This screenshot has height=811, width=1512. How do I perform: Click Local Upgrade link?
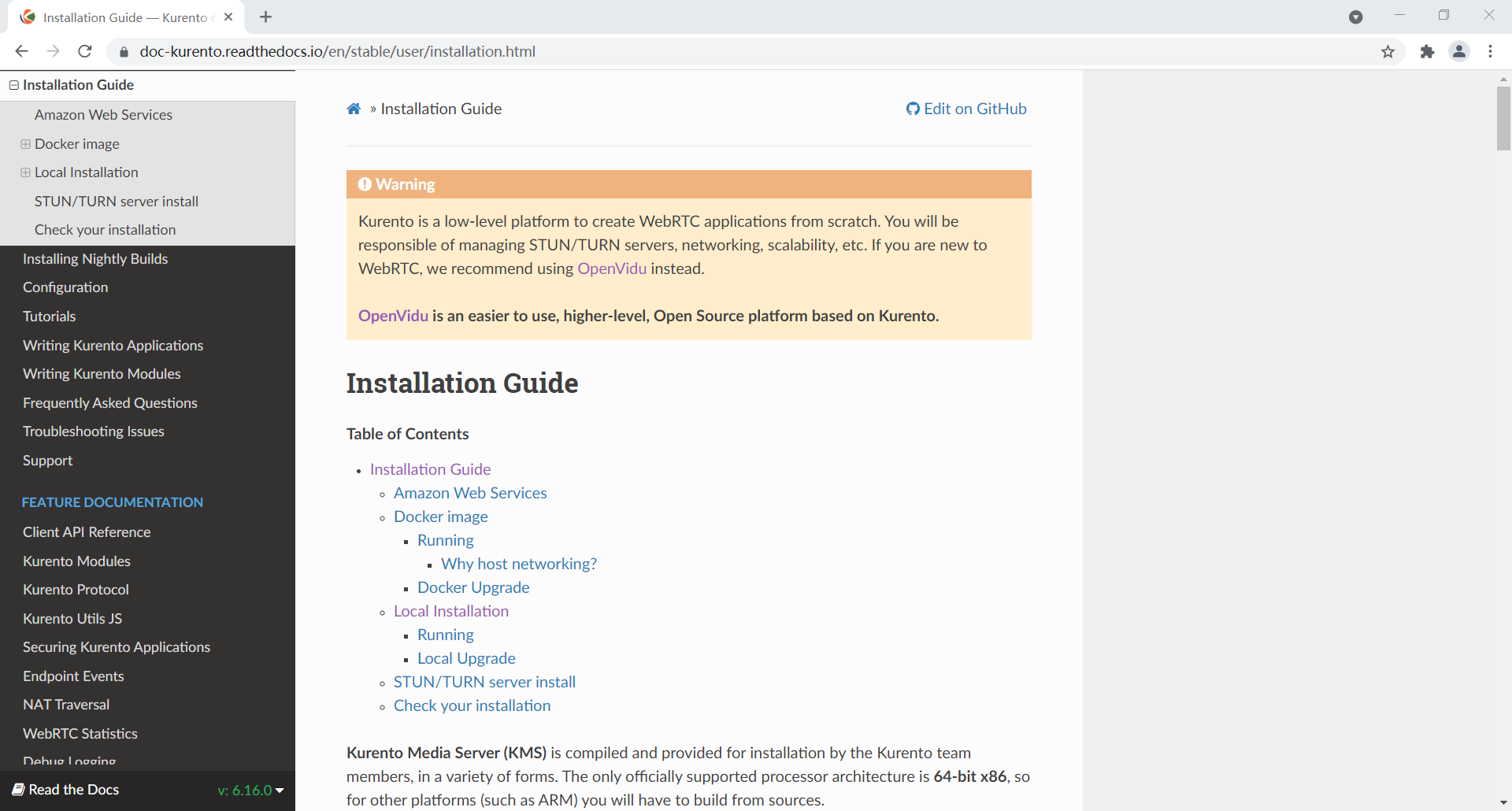466,658
